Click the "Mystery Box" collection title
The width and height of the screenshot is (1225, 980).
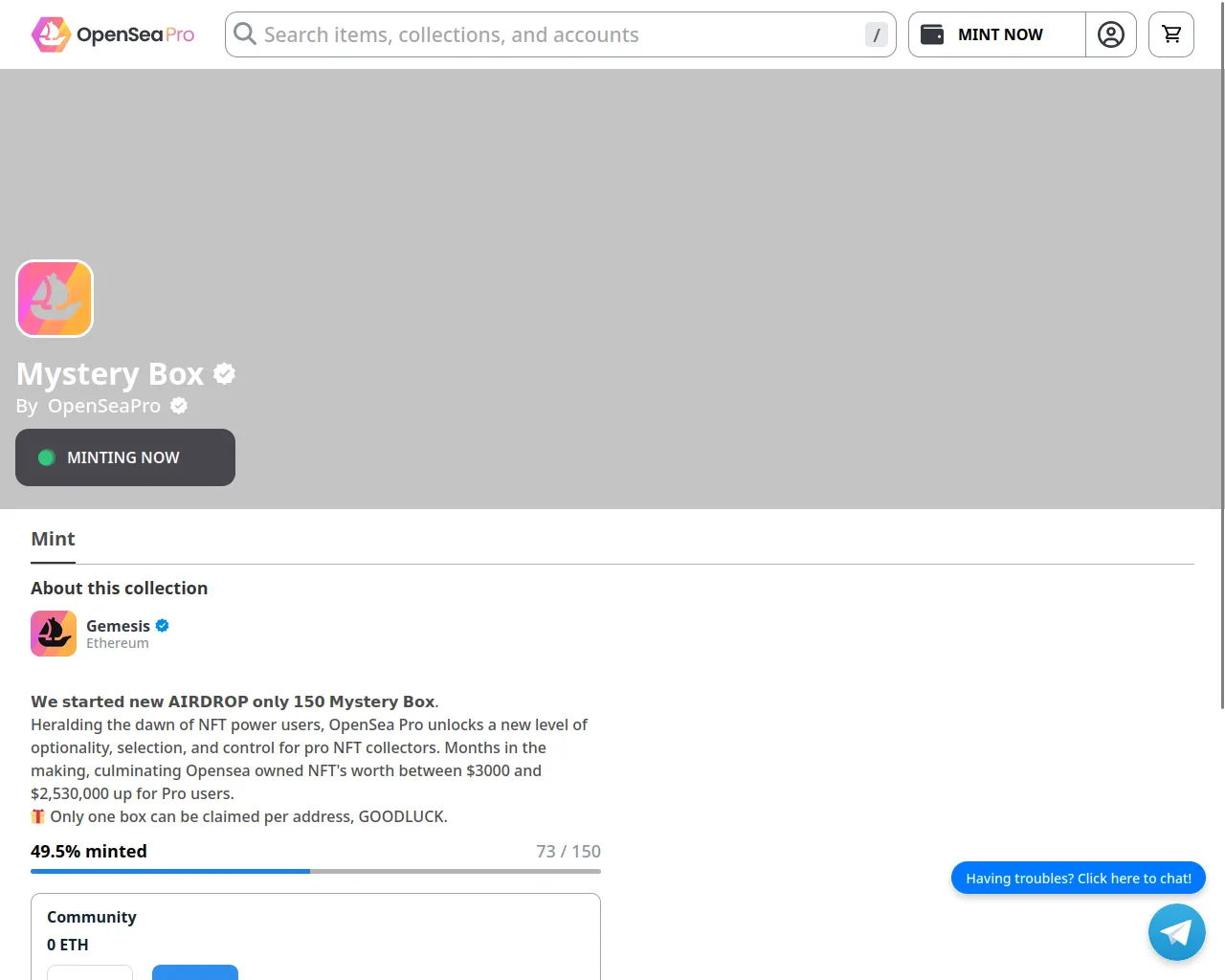[110, 373]
